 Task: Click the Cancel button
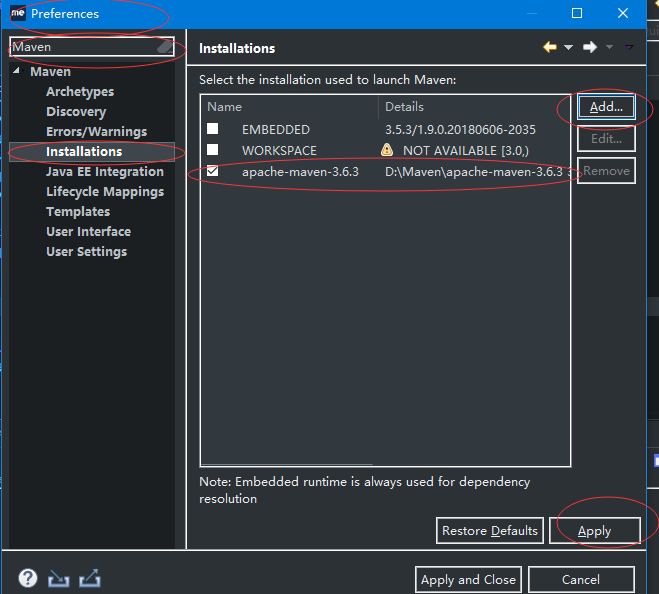(x=581, y=580)
